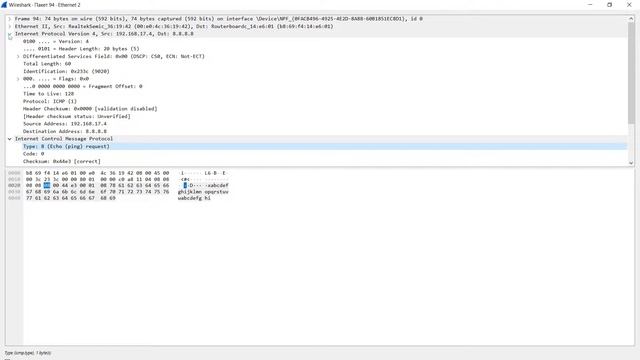
Task: Select the 'Time to Live: 128' row
Action: click(x=48, y=93)
